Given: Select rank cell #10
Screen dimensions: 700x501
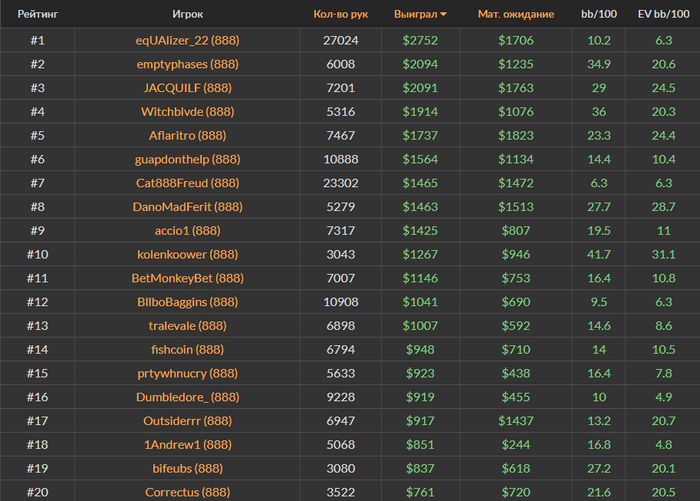Looking at the screenshot, I should coord(38,255).
